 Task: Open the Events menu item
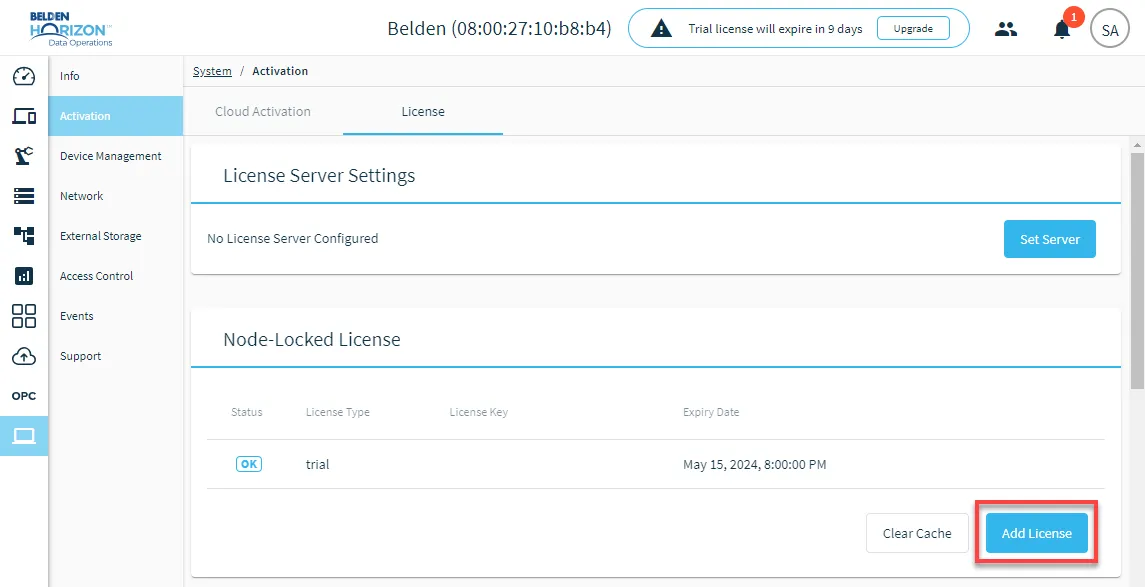tap(115, 316)
